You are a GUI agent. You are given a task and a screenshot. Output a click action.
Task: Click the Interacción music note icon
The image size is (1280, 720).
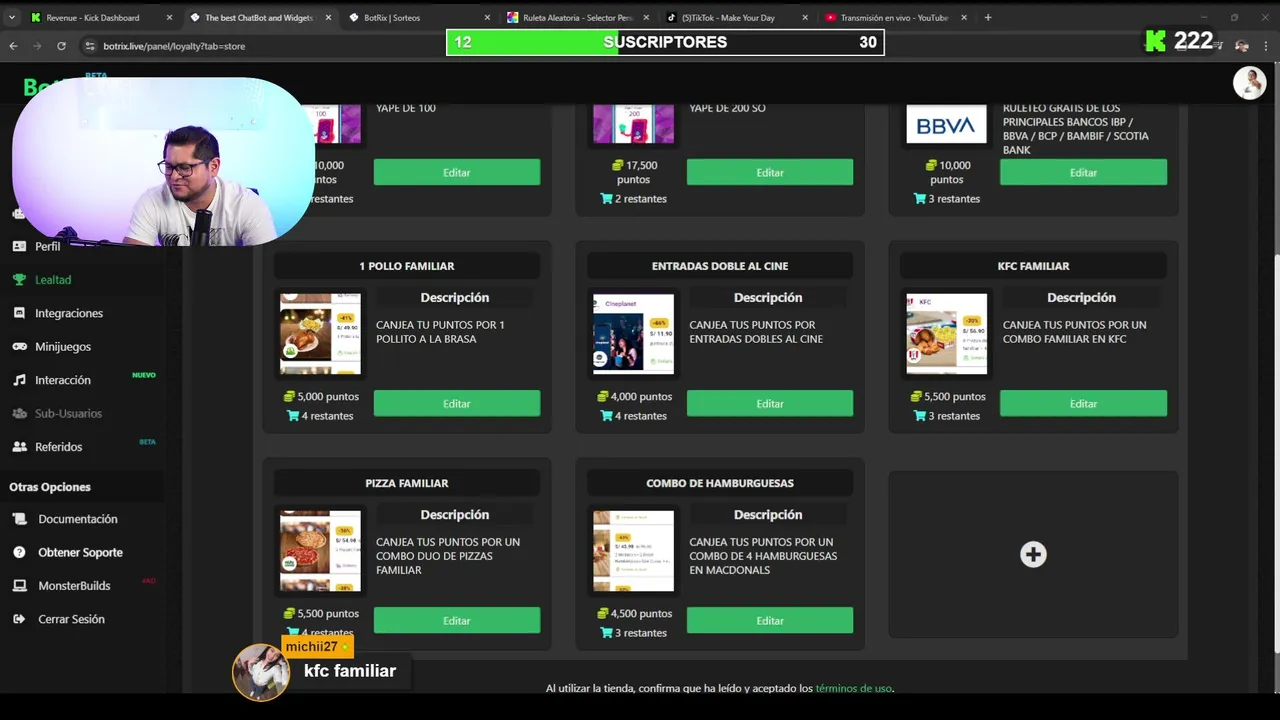(19, 380)
